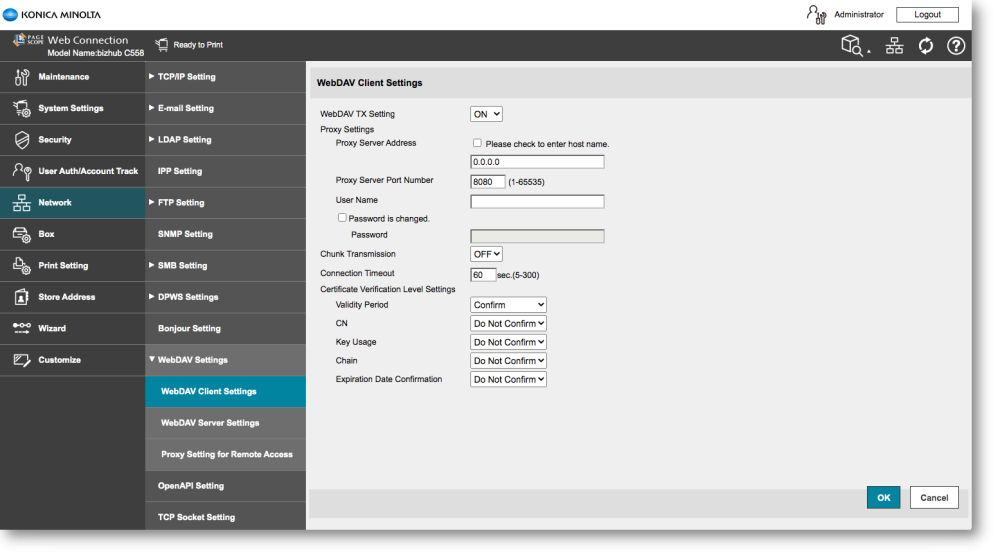Select WebDAV Client Settings item

point(225,392)
